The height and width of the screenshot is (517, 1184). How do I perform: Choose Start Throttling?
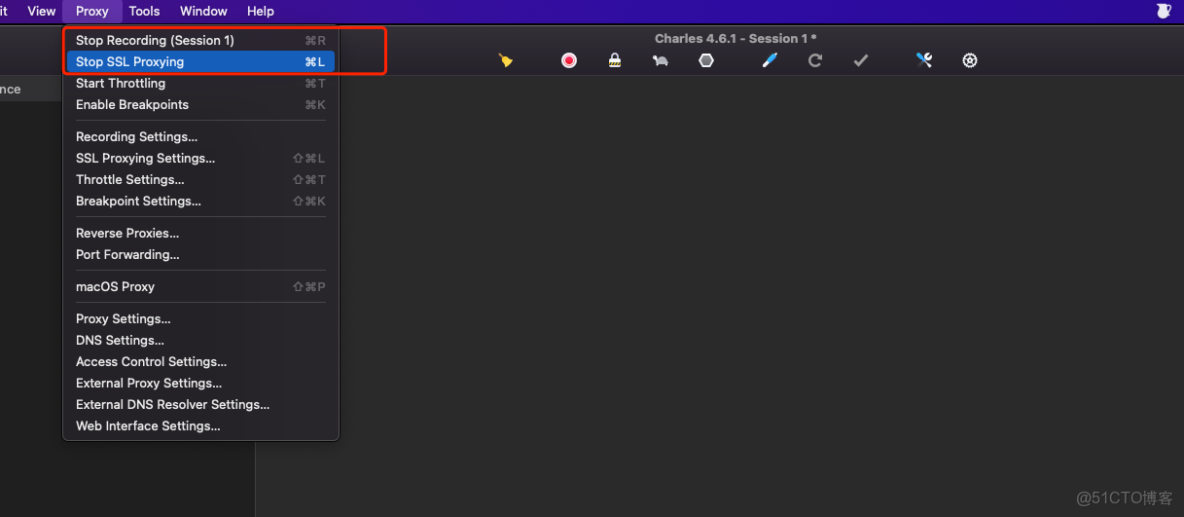coord(201,83)
